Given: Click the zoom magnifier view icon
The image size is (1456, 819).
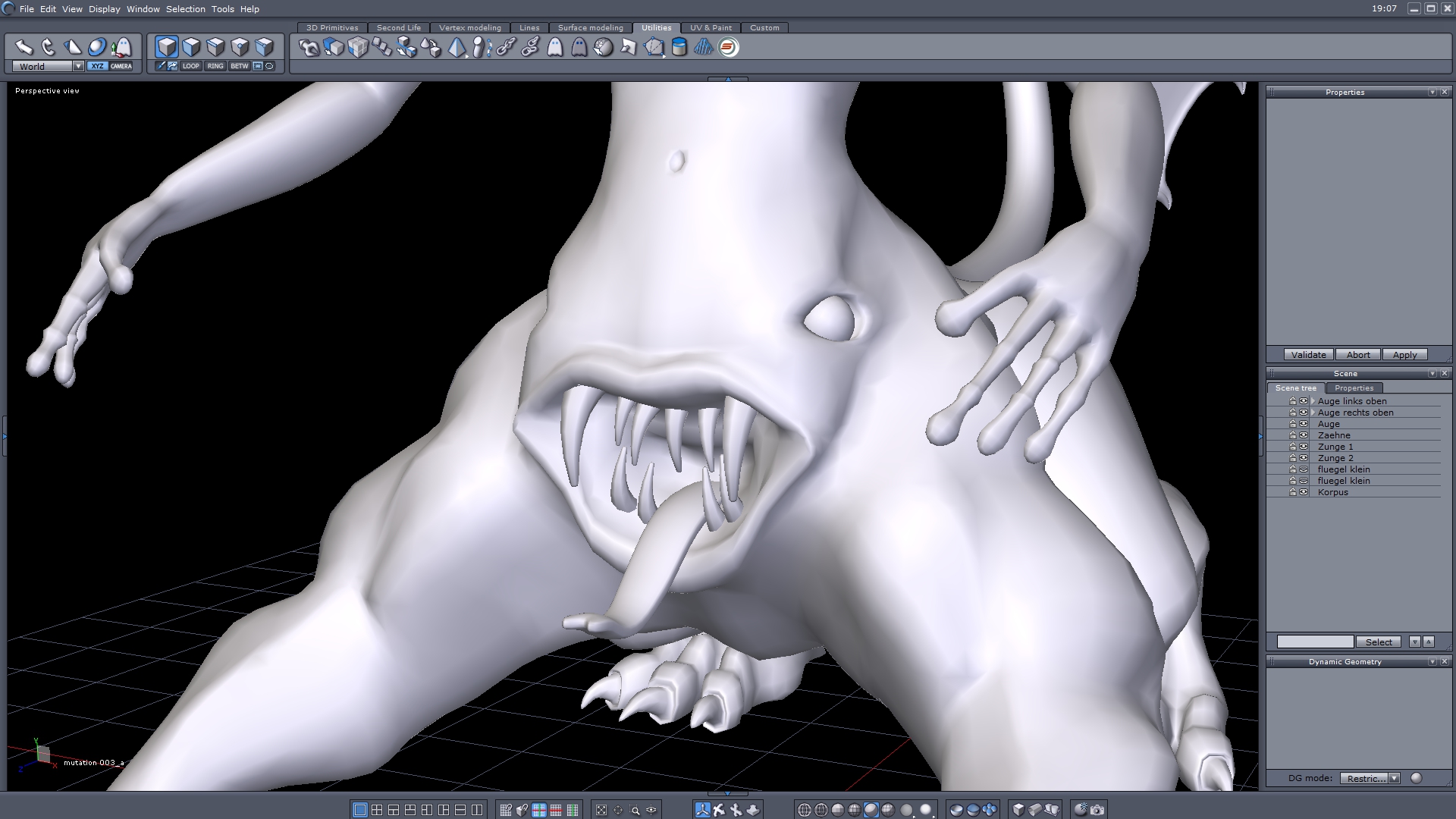Looking at the screenshot, I should pos(635,810).
